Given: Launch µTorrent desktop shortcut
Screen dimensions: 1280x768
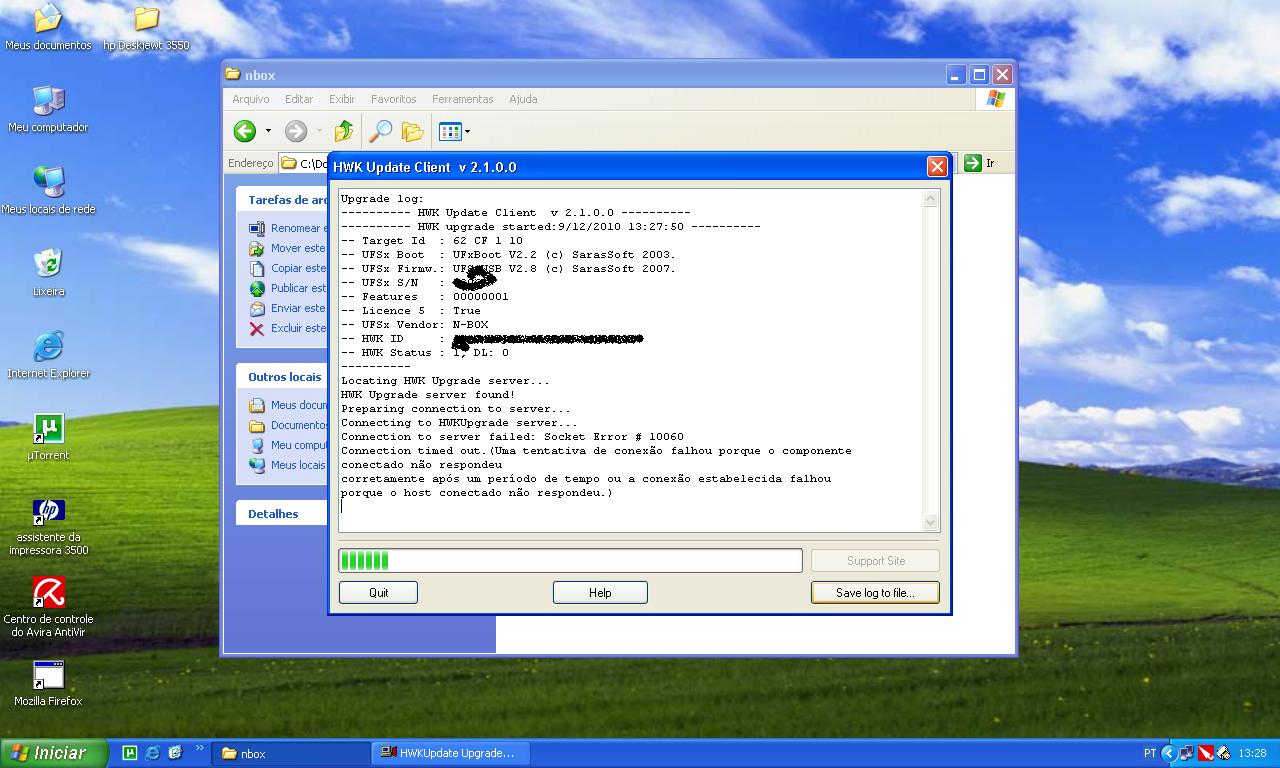Looking at the screenshot, I should tap(48, 437).
